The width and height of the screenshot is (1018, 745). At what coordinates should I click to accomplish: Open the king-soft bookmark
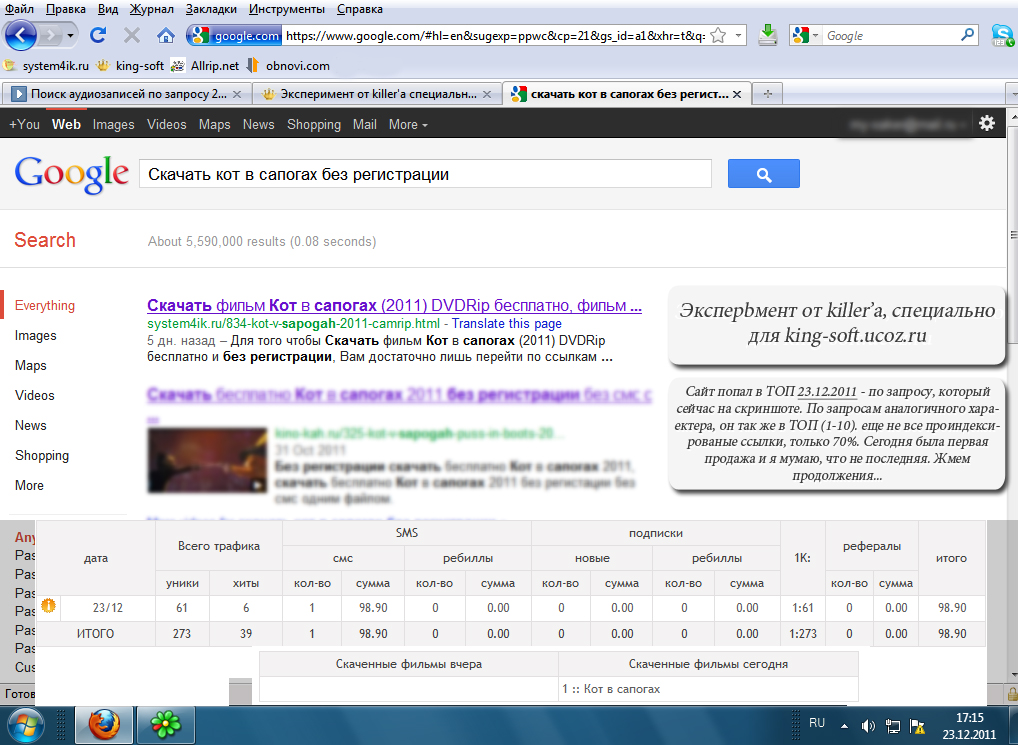point(130,66)
